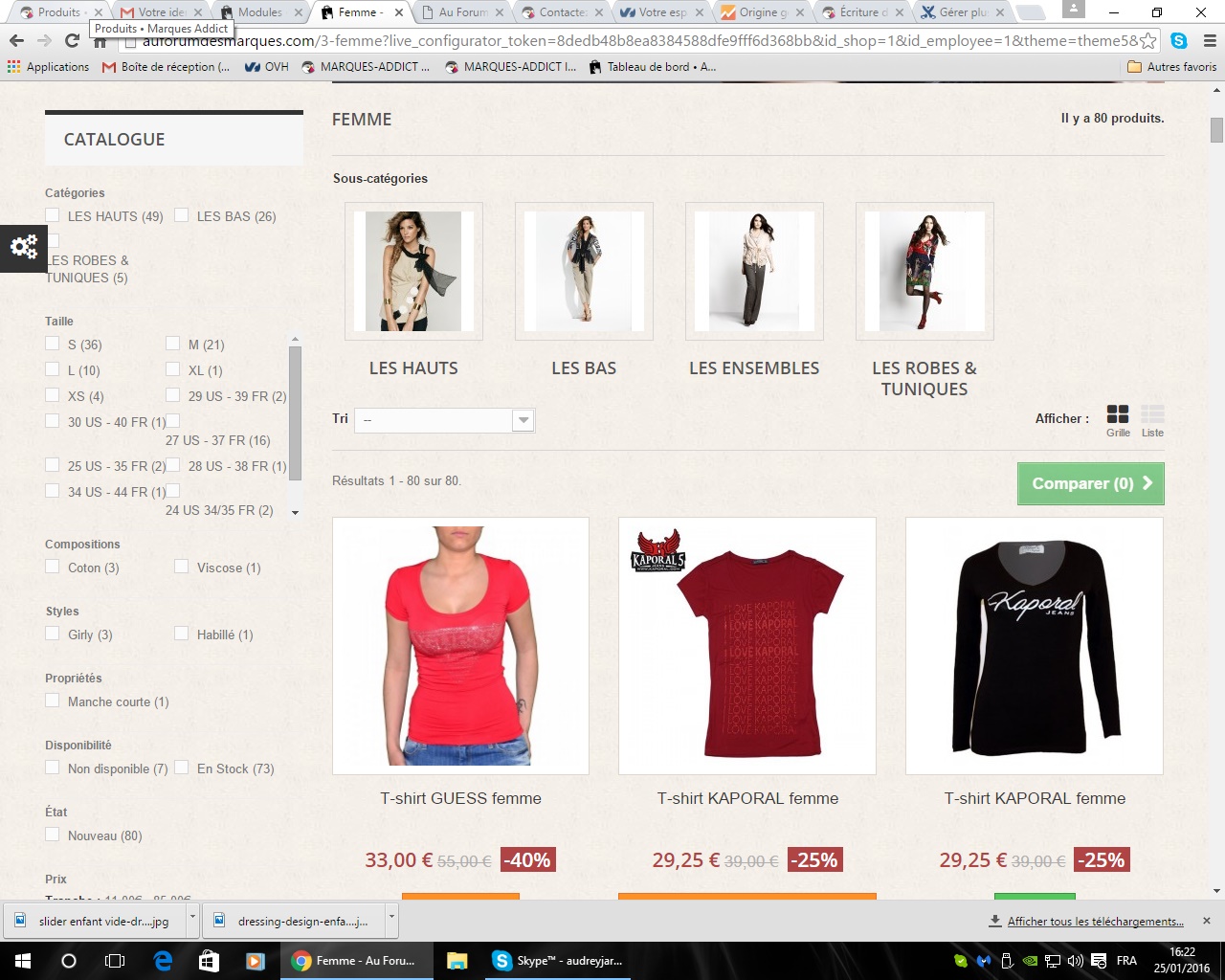Switch to Grille grid view icon

[x=1118, y=414]
